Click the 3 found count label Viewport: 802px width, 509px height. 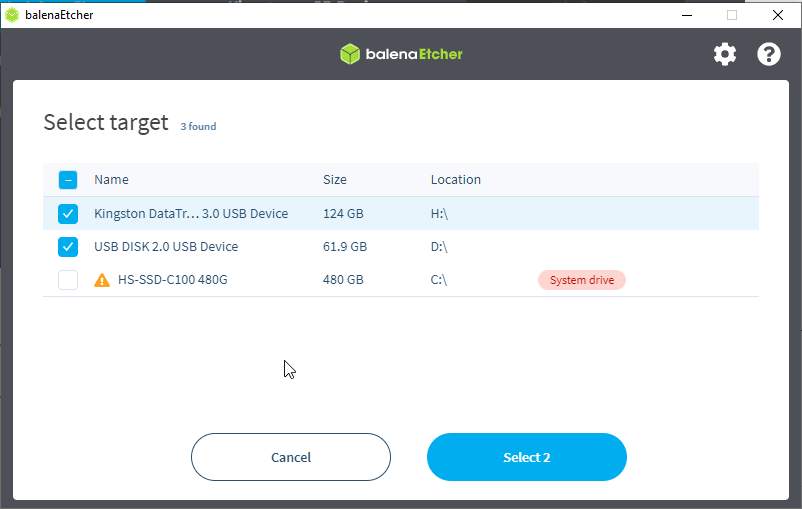(198, 126)
